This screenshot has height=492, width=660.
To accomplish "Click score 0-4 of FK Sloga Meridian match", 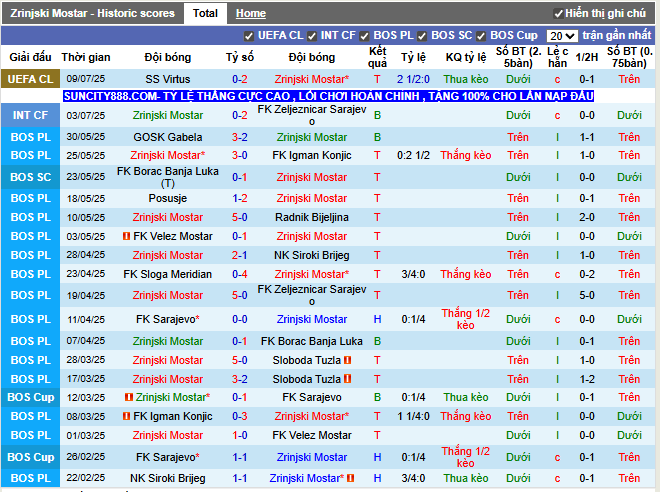I will pos(240,274).
